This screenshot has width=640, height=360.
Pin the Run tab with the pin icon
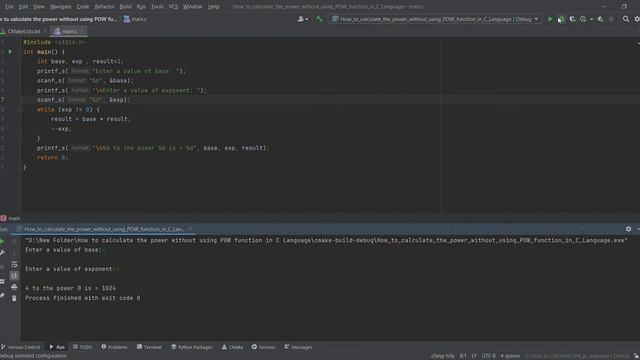coord(2,296)
